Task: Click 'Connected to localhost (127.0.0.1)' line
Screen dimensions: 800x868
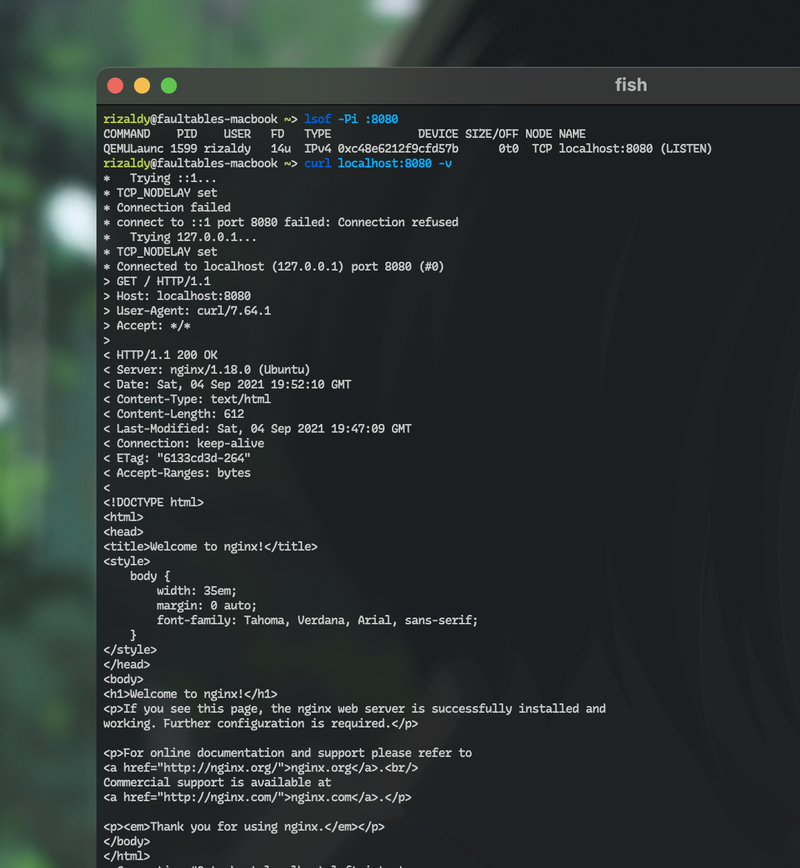Action: coord(273,266)
